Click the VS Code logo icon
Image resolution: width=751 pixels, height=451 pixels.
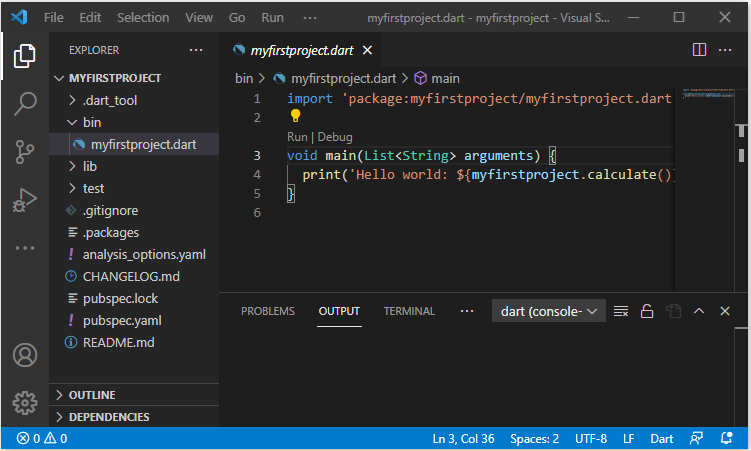(x=19, y=18)
